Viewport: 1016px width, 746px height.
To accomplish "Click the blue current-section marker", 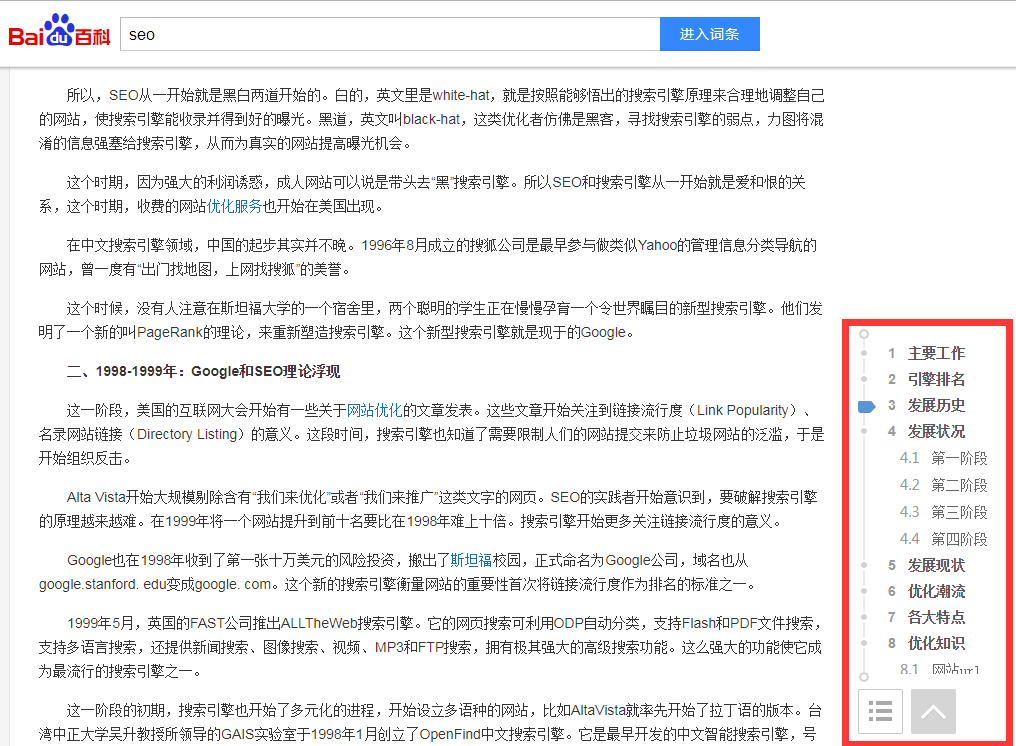I will 866,406.
